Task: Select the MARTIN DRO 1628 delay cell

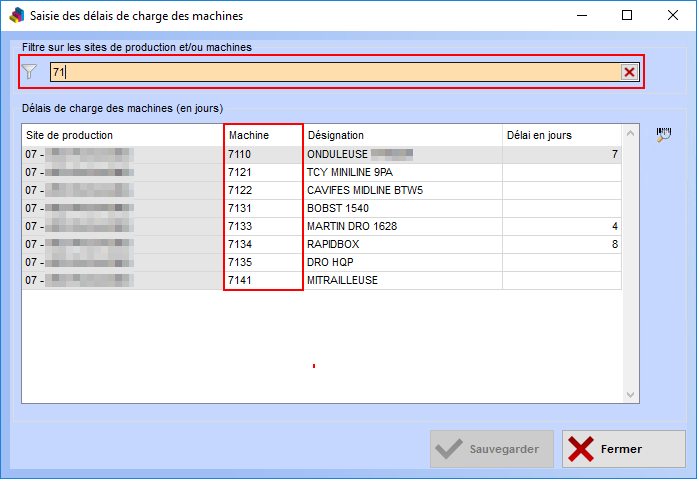Action: click(561, 226)
